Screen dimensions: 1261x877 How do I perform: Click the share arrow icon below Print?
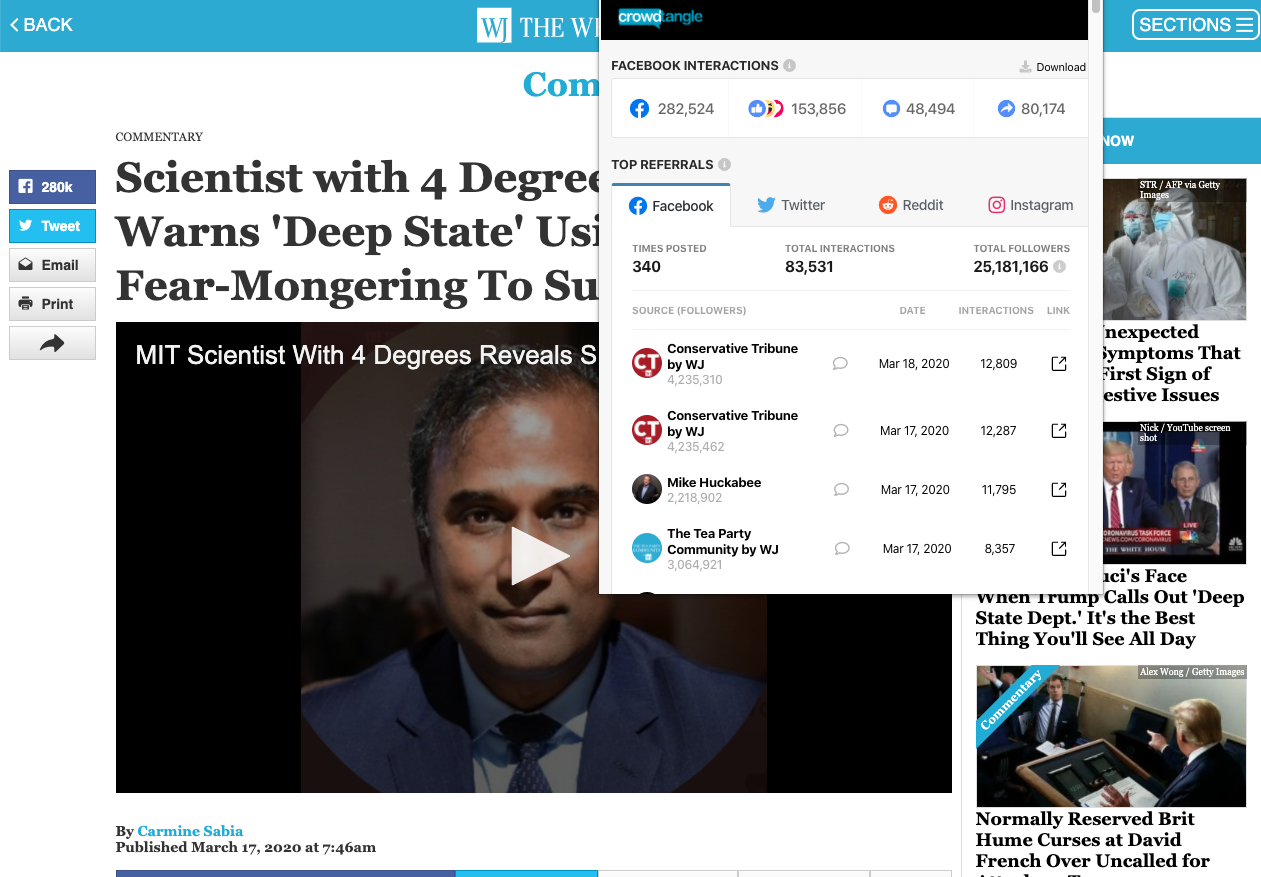(x=52, y=342)
